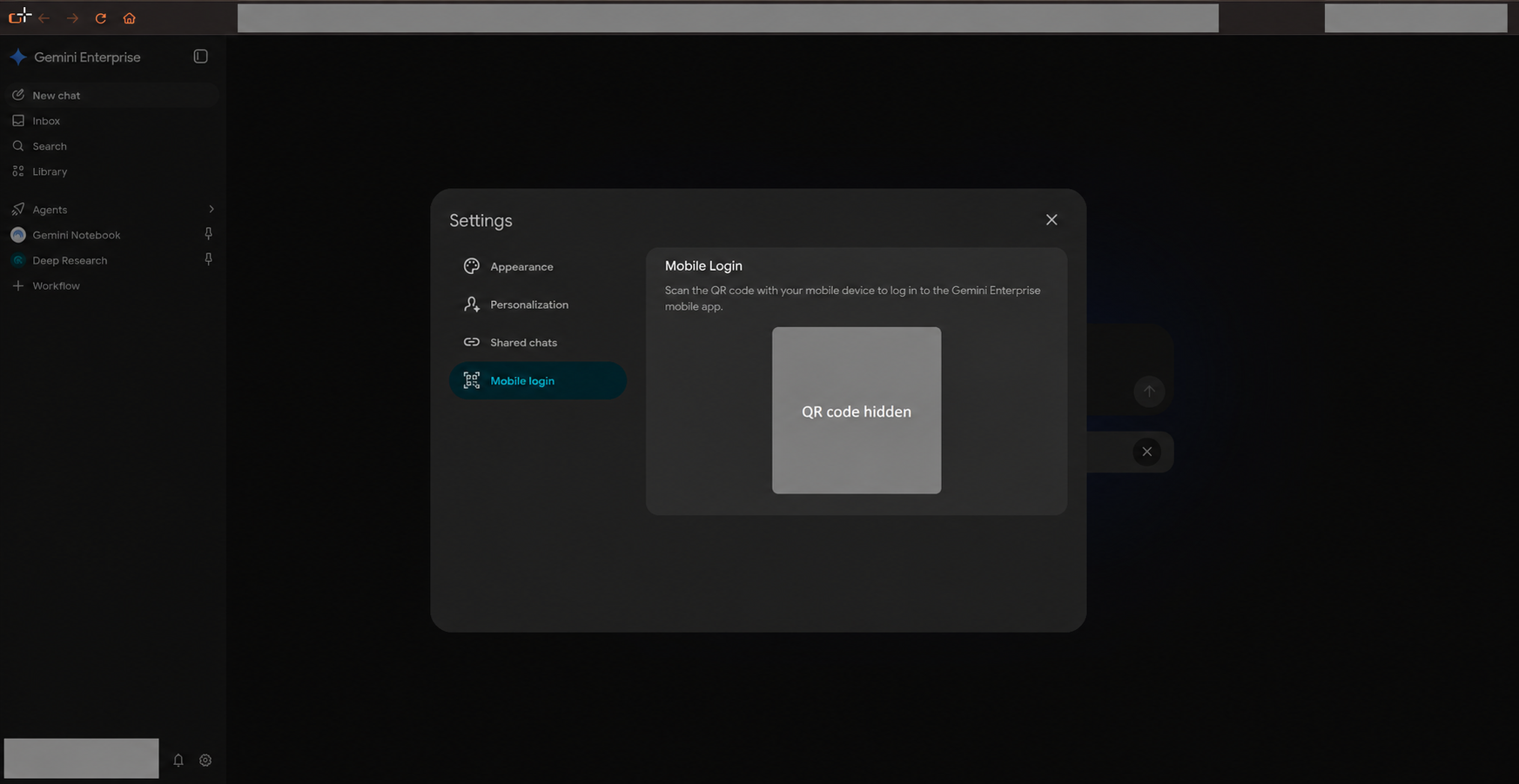
Task: Collapse the sidebar with the panel icon
Action: pos(200,57)
